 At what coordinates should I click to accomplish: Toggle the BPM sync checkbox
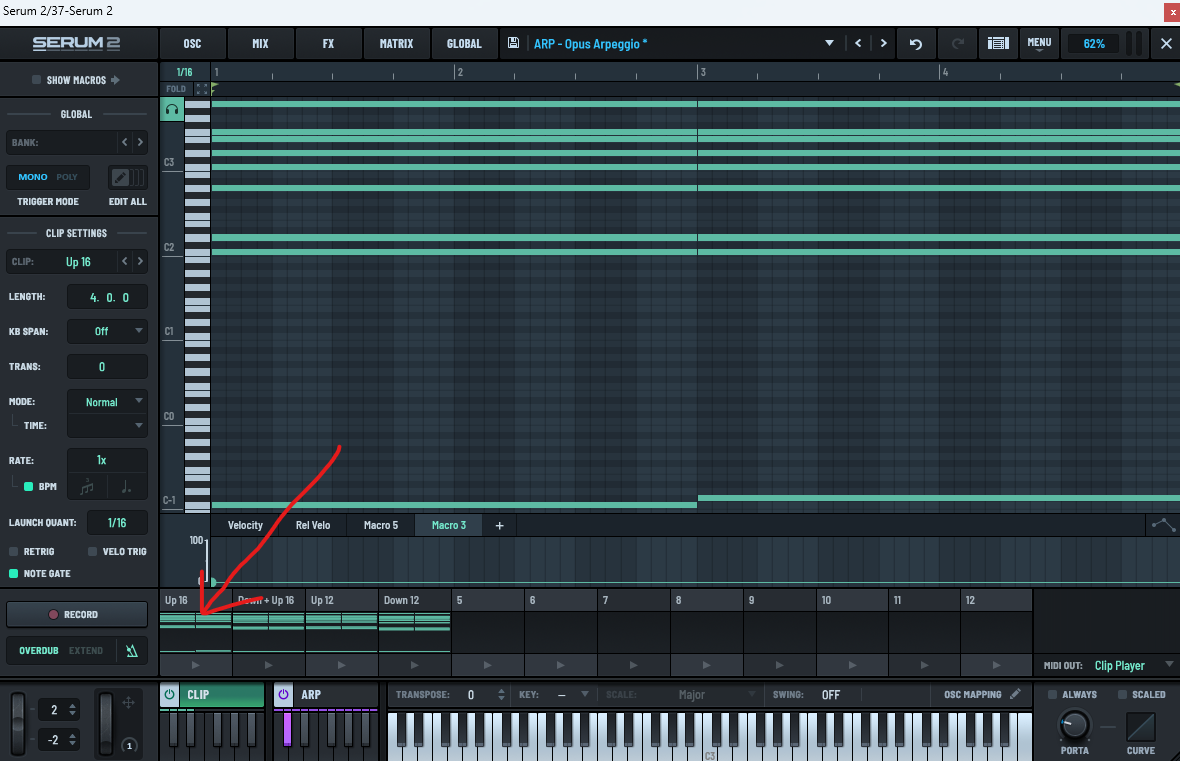tap(29, 486)
